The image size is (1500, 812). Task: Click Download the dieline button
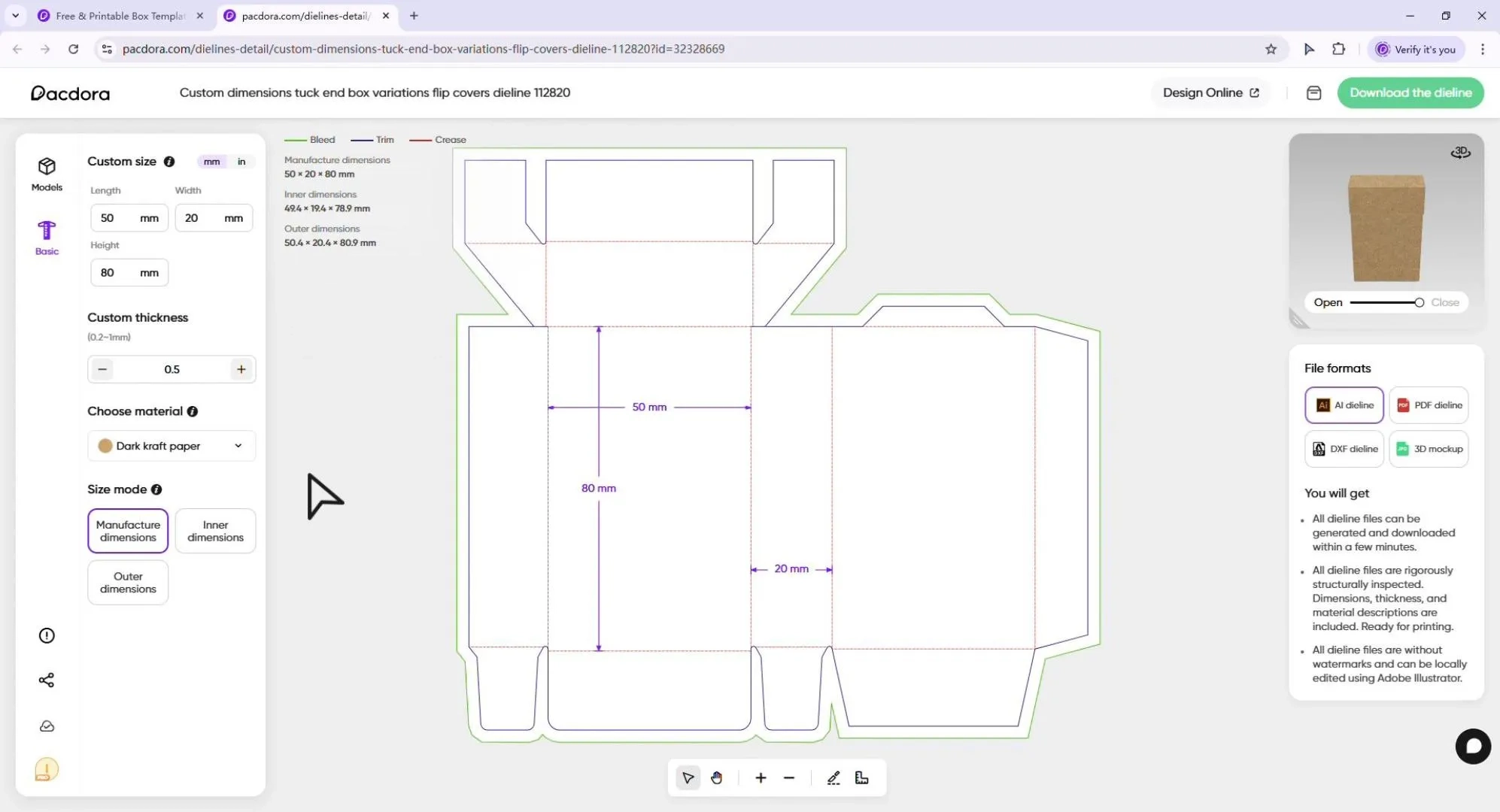pyautogui.click(x=1410, y=92)
